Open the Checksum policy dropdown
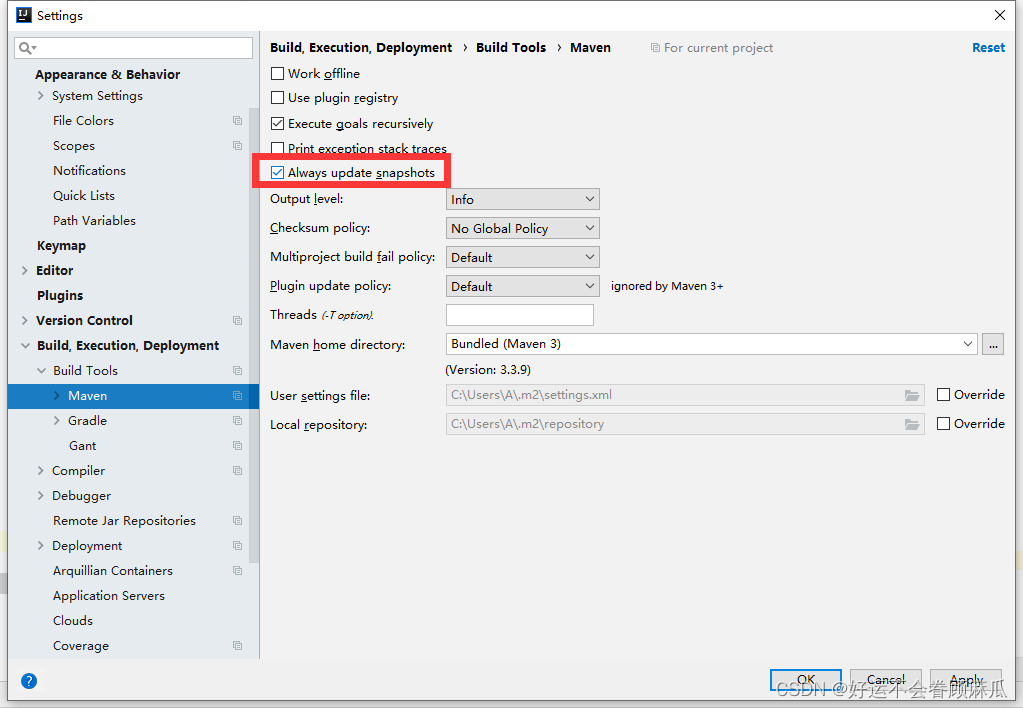The image size is (1023, 708). click(523, 228)
